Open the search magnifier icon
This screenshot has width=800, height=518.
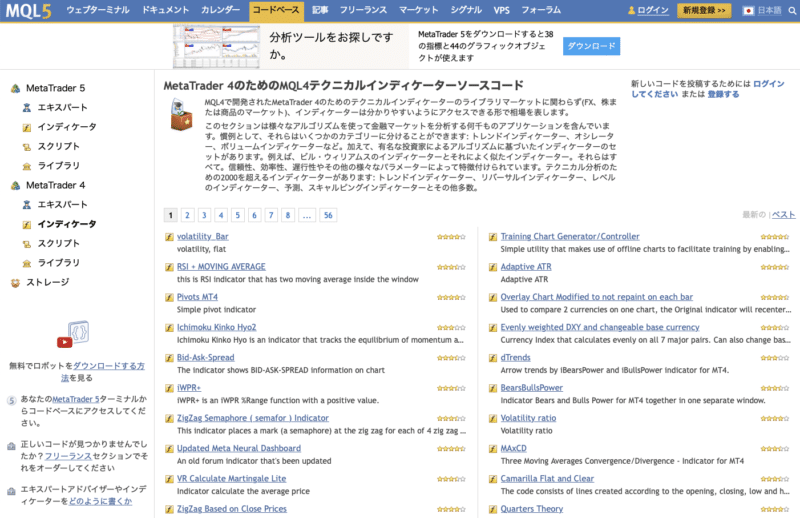click(x=792, y=10)
